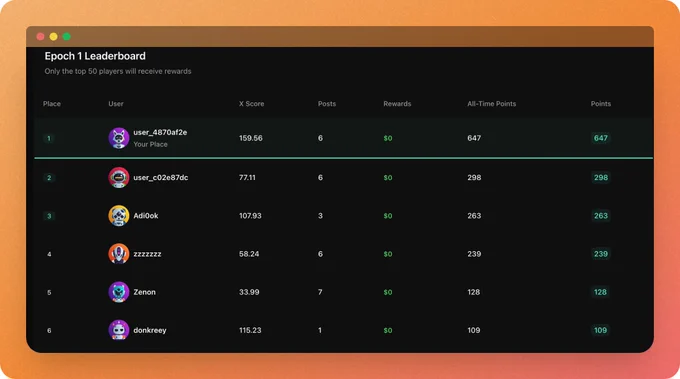Click X Score value 159.56
The height and width of the screenshot is (379, 680).
[251, 138]
